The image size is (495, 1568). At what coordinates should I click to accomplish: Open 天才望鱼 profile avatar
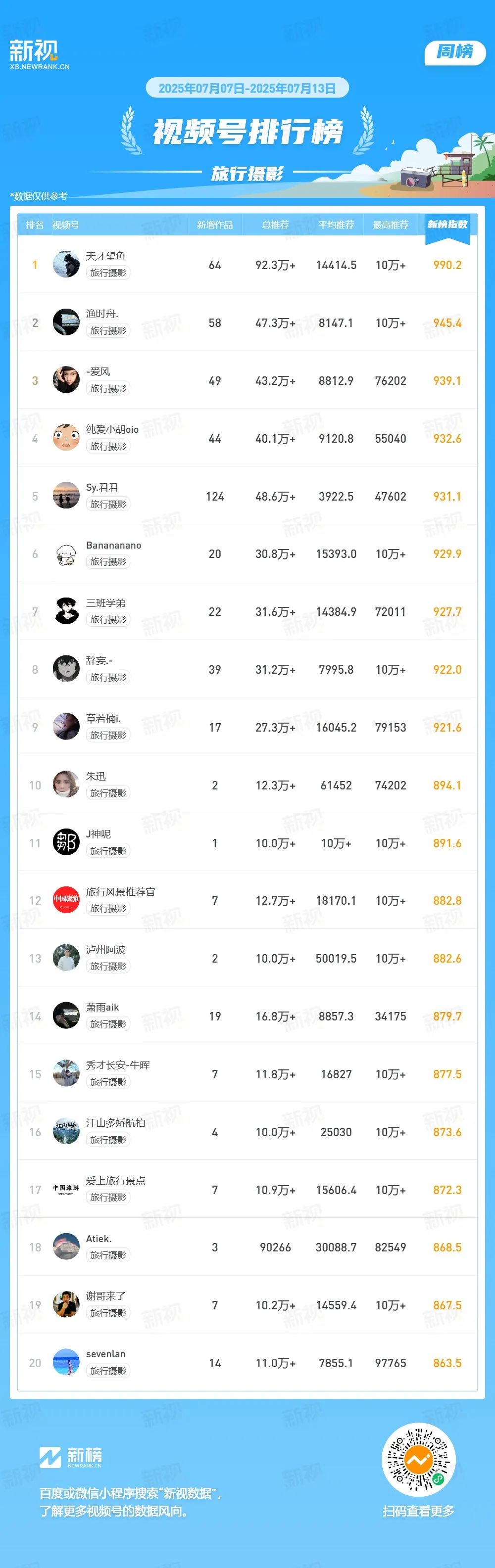point(66,264)
